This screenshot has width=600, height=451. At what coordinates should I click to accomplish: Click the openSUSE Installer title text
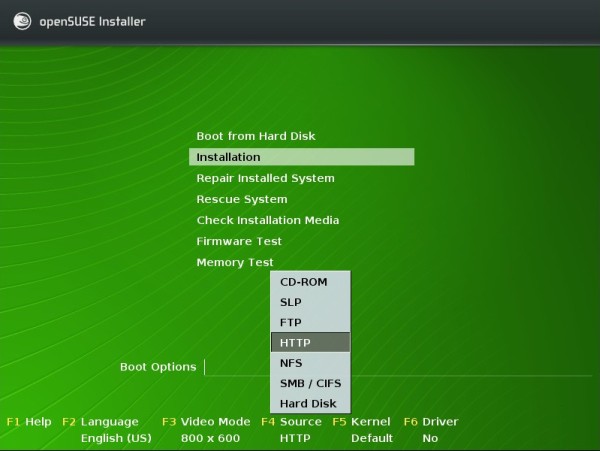click(92, 21)
